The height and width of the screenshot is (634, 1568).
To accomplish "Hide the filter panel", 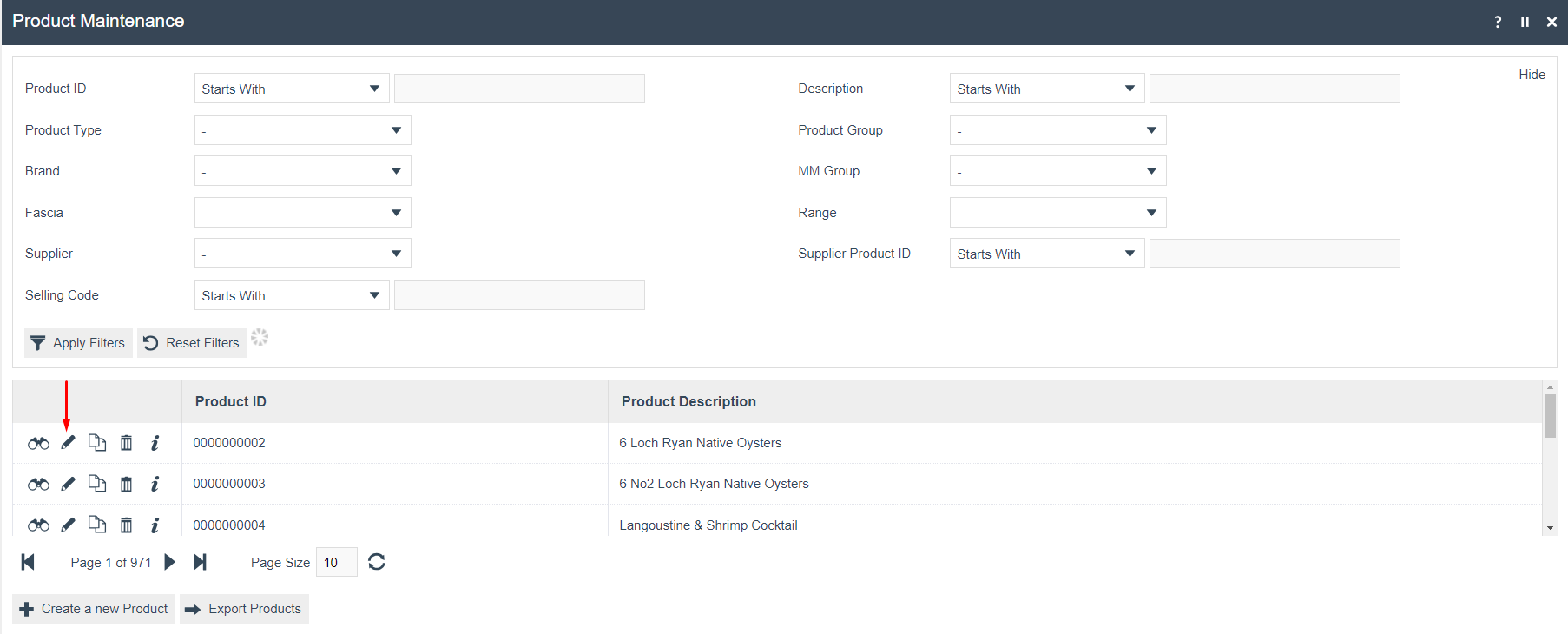I will pos(1532,75).
